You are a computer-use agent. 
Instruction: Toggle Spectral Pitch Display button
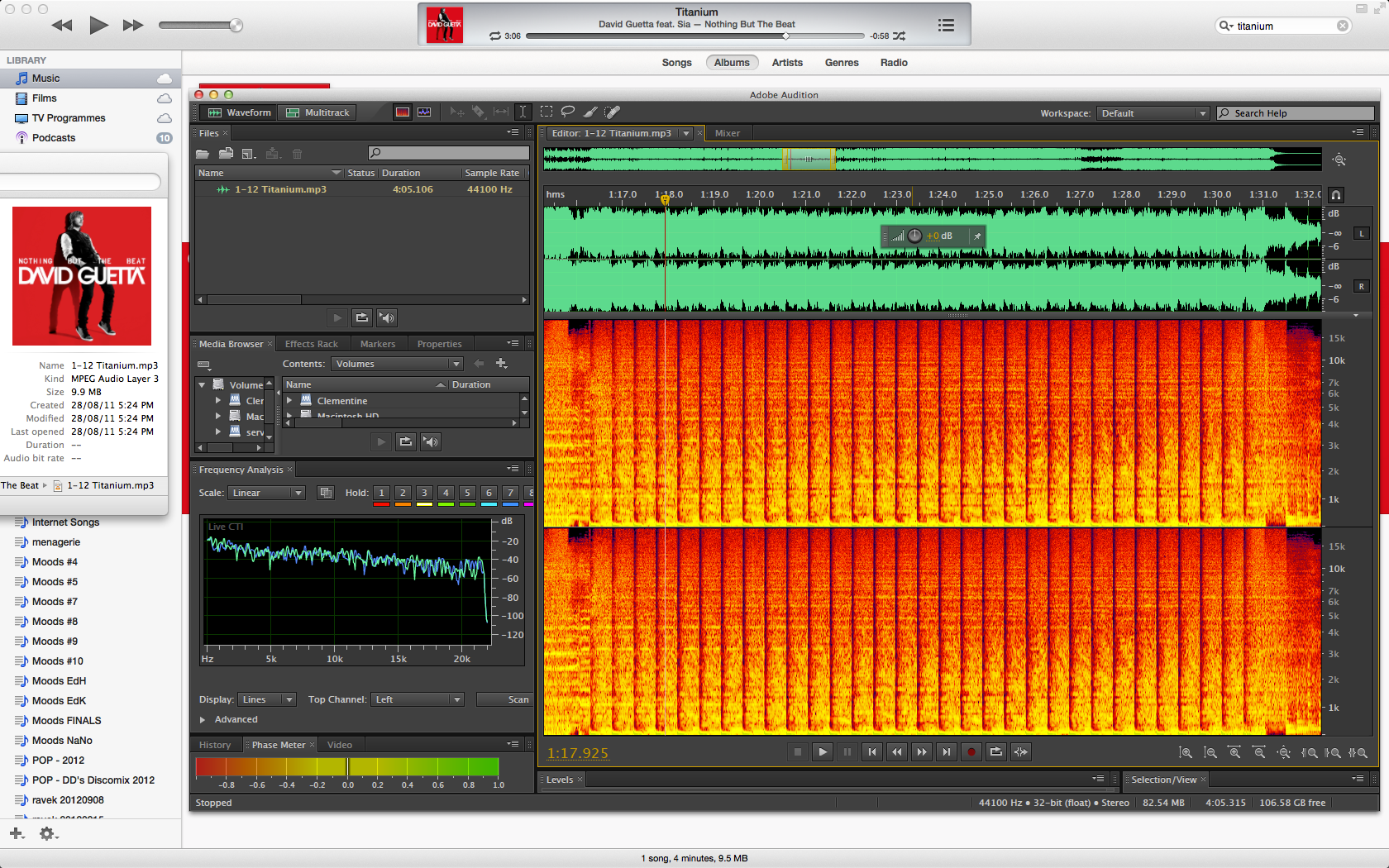(x=424, y=112)
